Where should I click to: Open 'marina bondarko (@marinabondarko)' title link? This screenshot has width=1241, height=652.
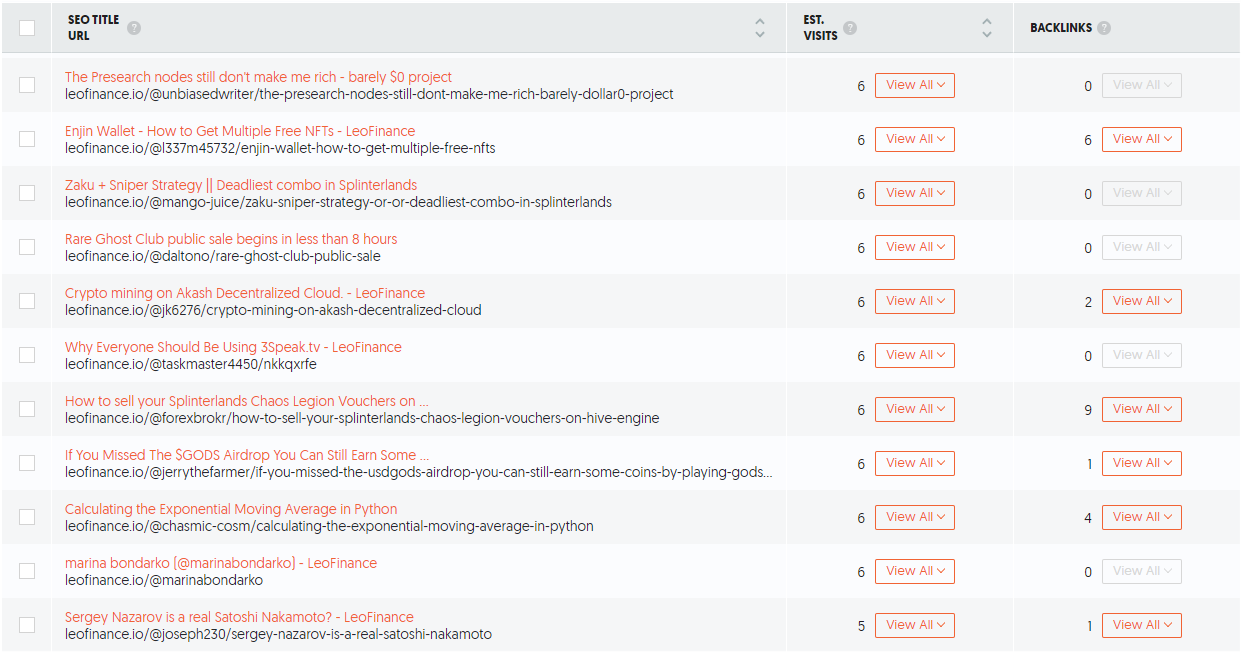click(x=221, y=563)
